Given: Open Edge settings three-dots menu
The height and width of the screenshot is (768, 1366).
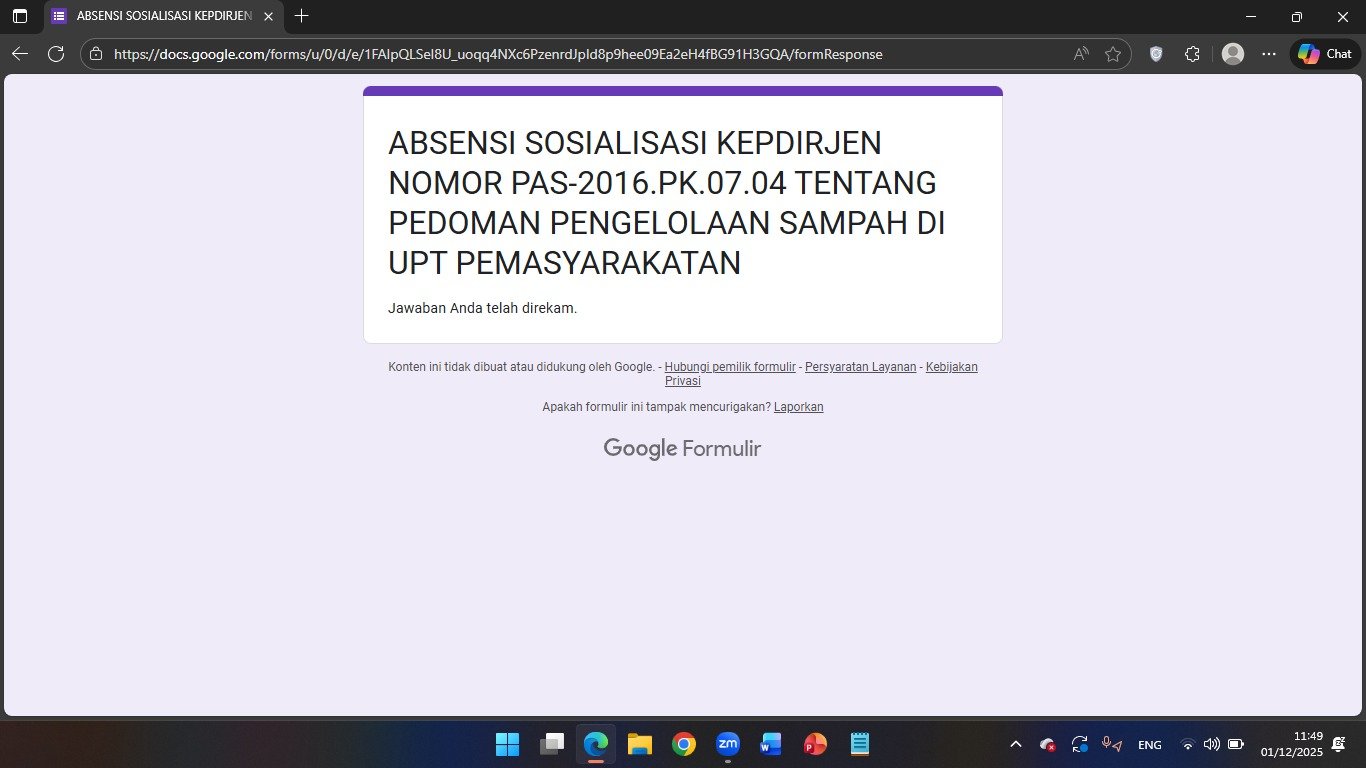Looking at the screenshot, I should click(1269, 54).
